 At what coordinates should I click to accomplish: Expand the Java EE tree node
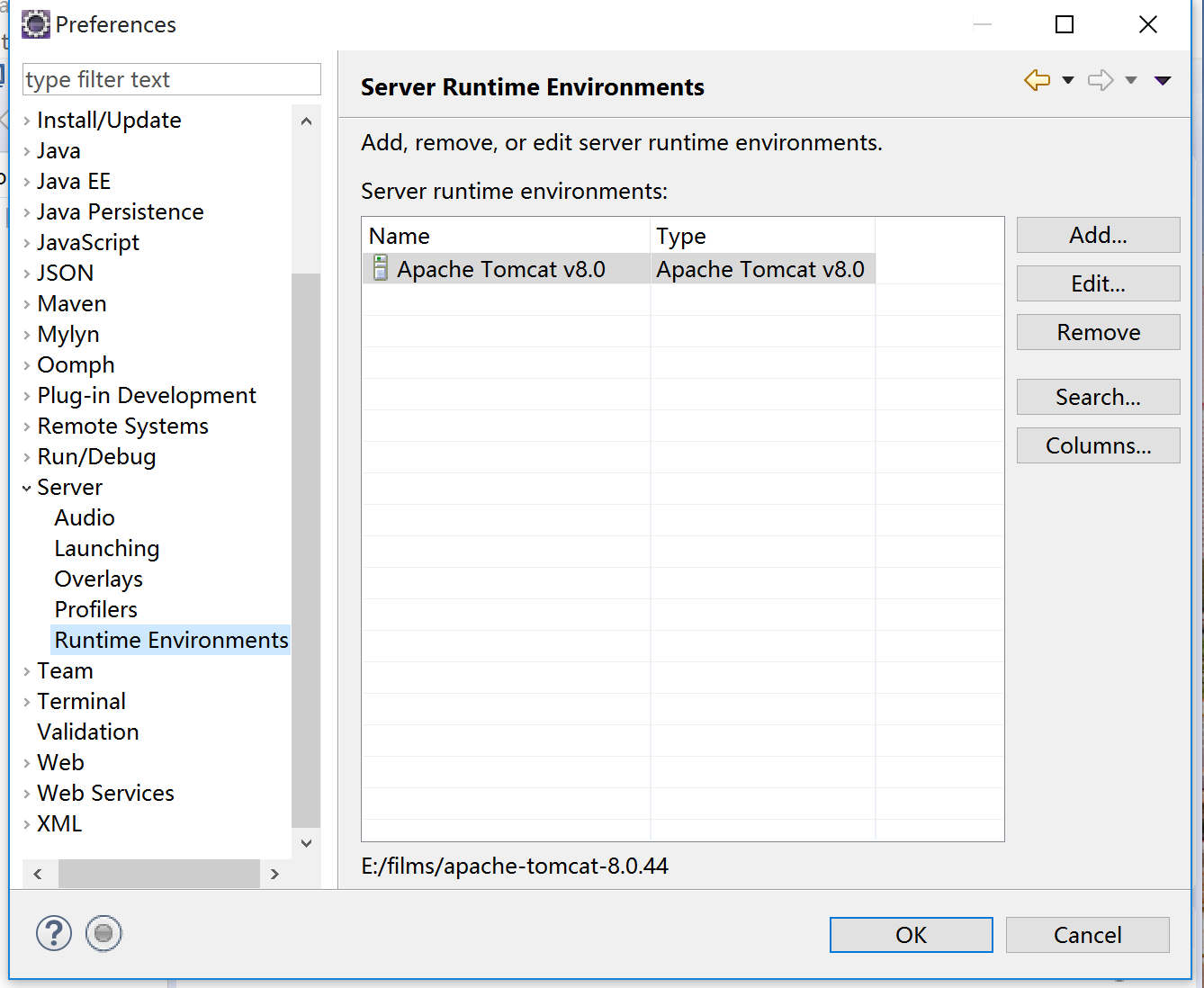27,182
